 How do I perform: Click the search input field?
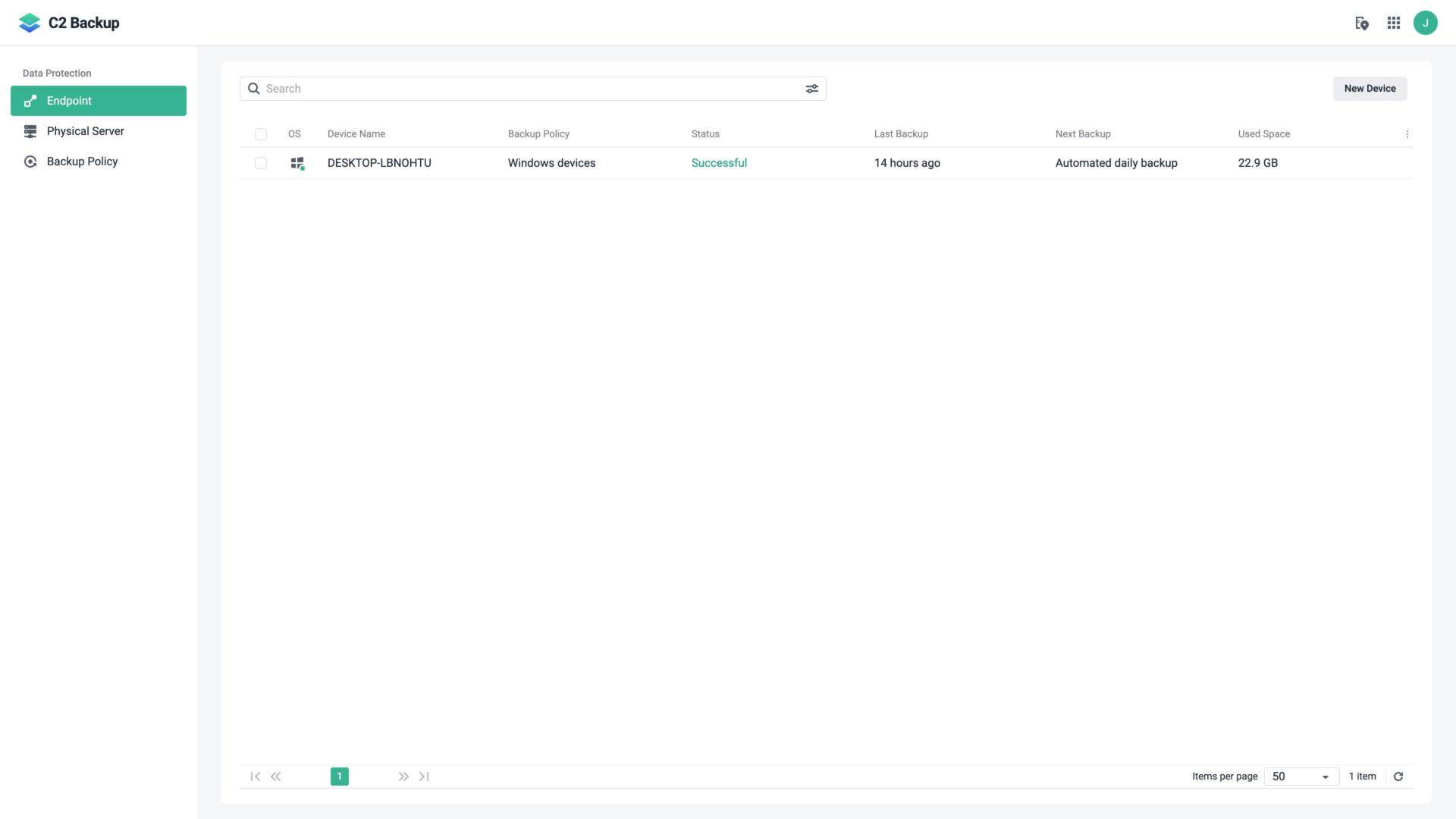(532, 88)
